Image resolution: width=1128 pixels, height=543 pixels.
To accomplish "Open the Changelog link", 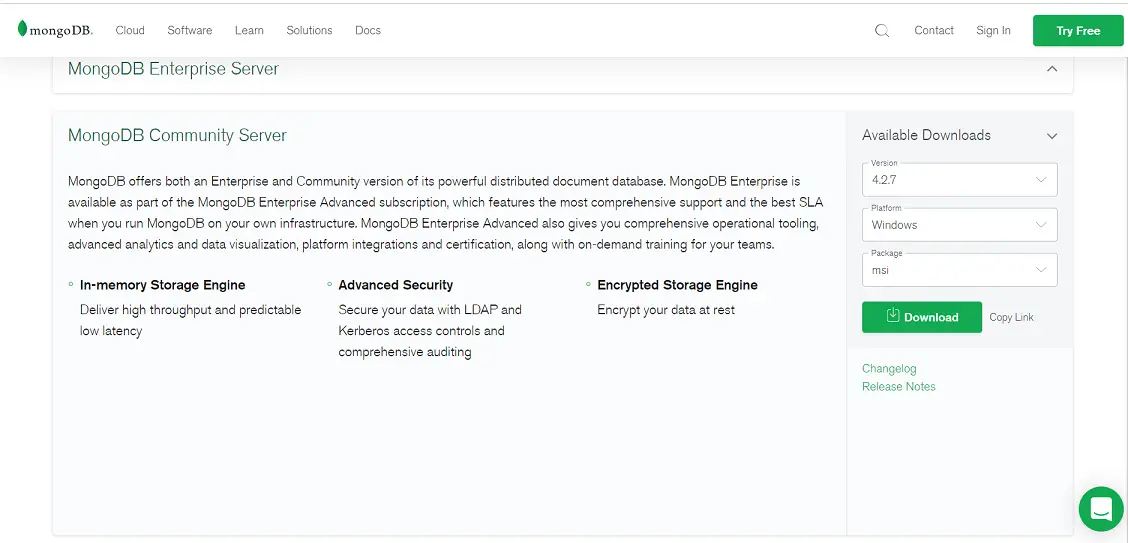I will (x=889, y=368).
